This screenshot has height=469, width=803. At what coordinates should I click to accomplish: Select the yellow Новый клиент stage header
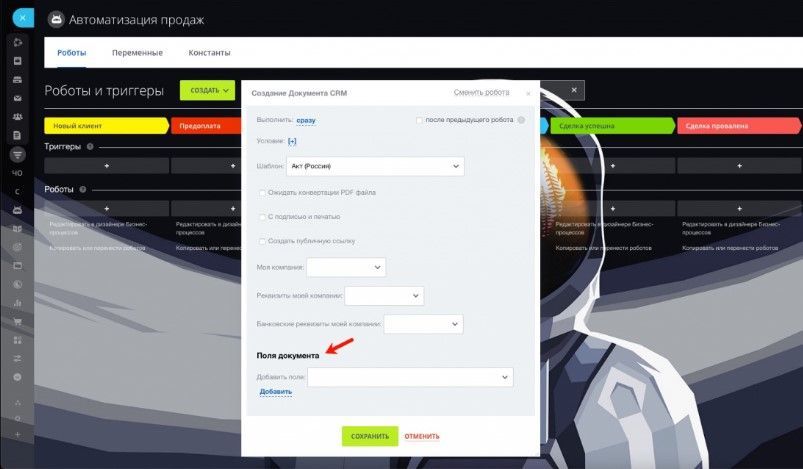[x=107, y=125]
